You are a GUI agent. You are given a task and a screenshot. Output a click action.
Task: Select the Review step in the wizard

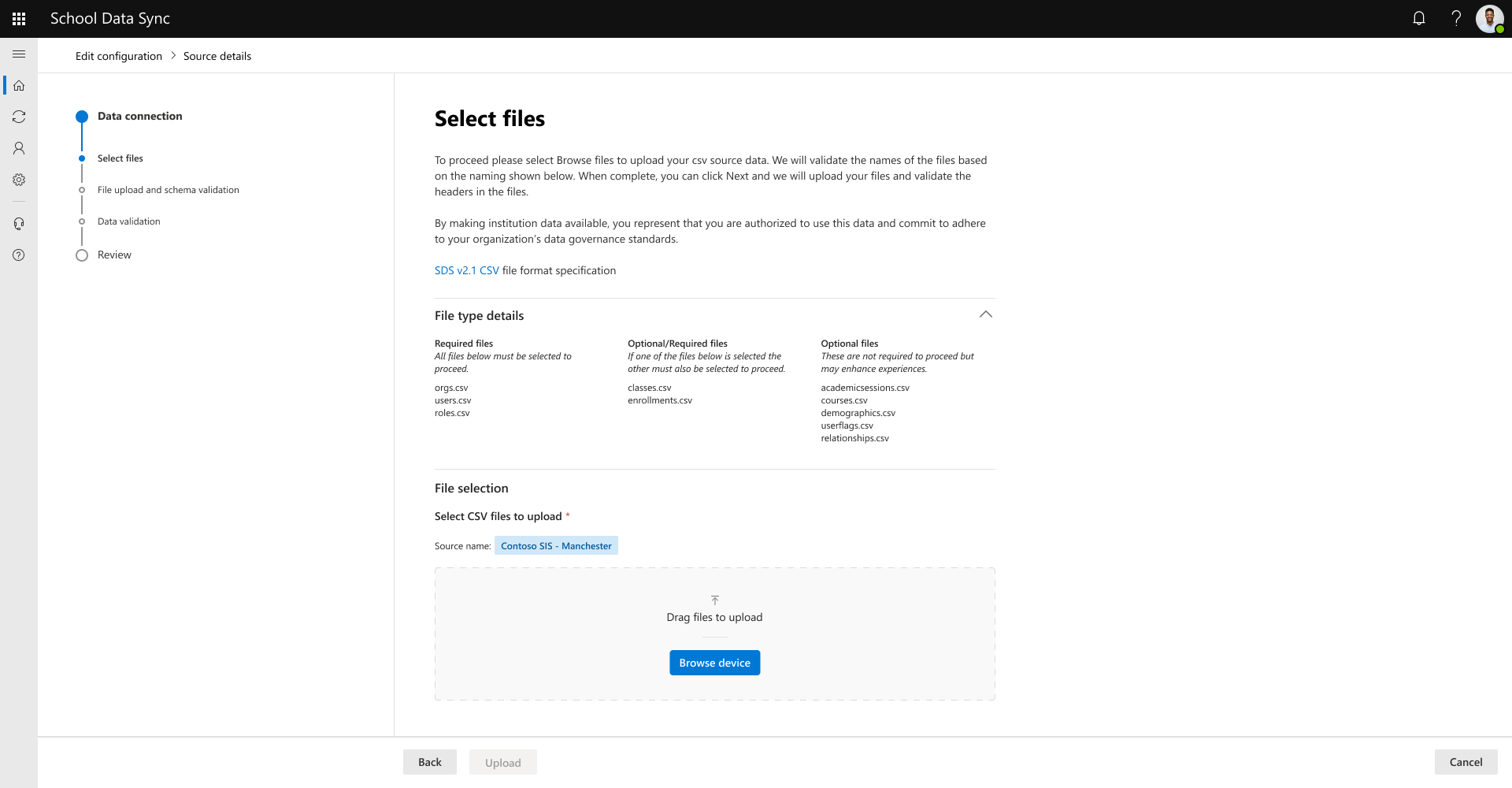(x=114, y=255)
